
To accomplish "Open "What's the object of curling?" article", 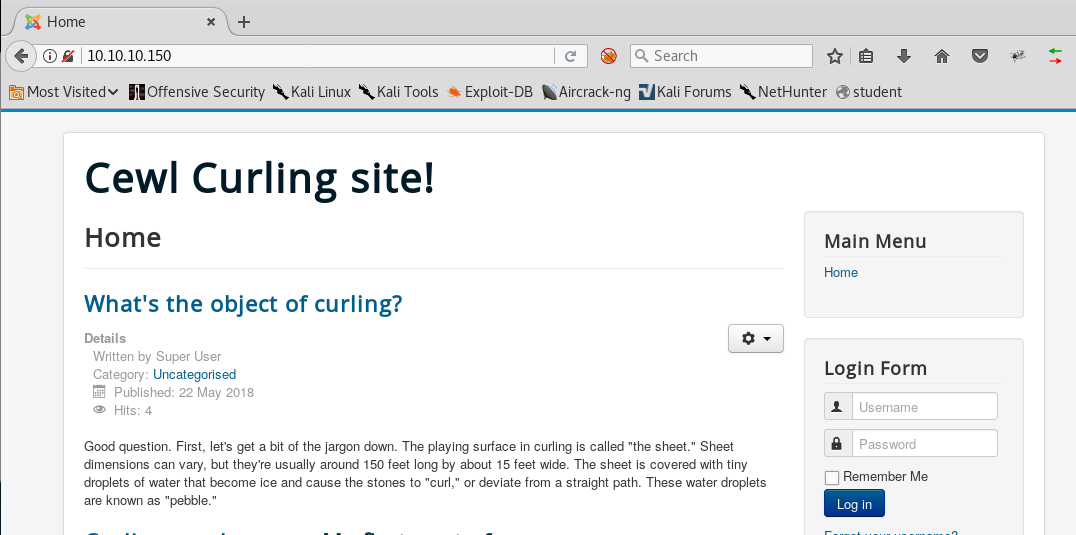I will tap(243, 303).
